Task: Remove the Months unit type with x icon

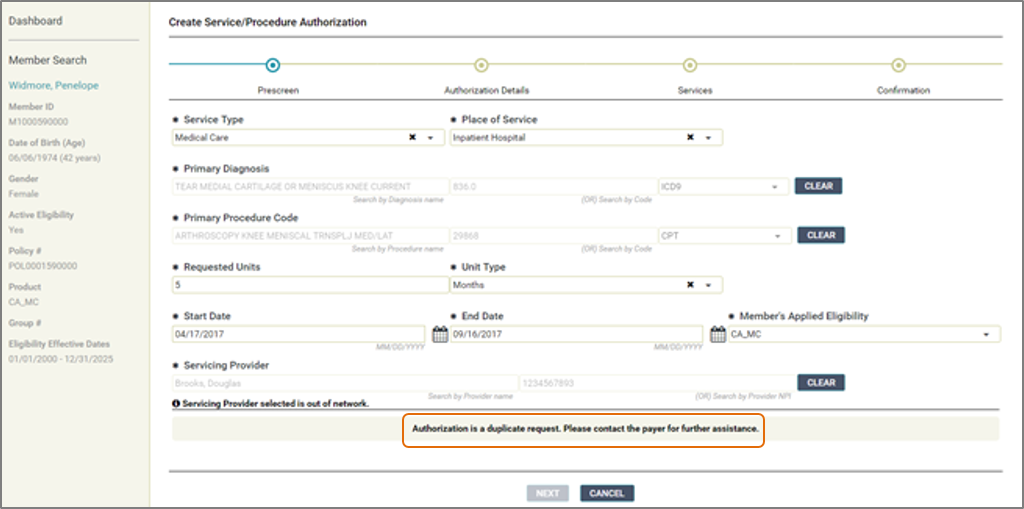Action: 690,285
